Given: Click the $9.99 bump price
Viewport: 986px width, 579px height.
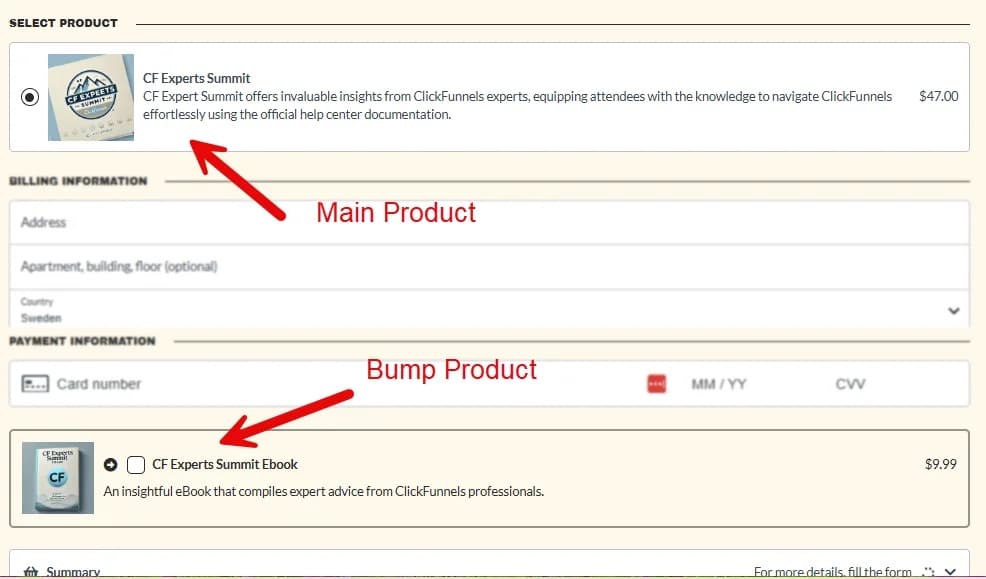Looking at the screenshot, I should pyautogui.click(x=941, y=464).
